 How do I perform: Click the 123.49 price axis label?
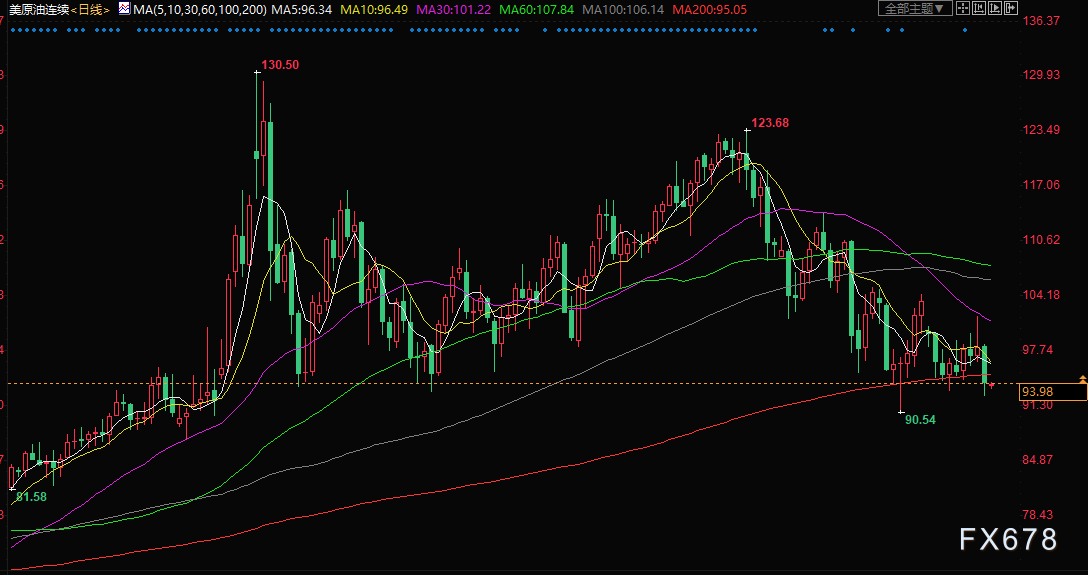click(1042, 130)
